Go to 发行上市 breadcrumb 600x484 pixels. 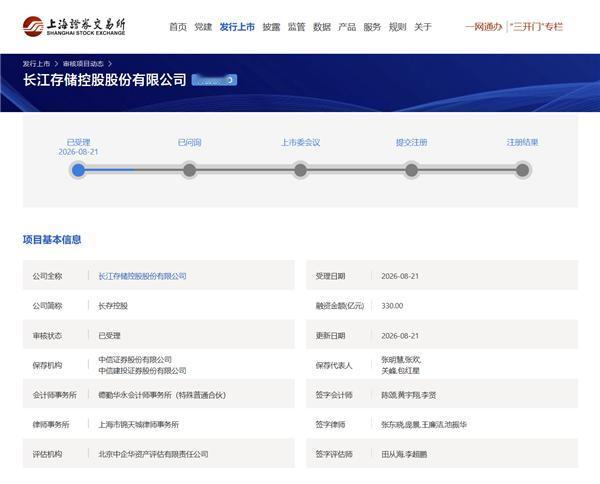pos(36,64)
